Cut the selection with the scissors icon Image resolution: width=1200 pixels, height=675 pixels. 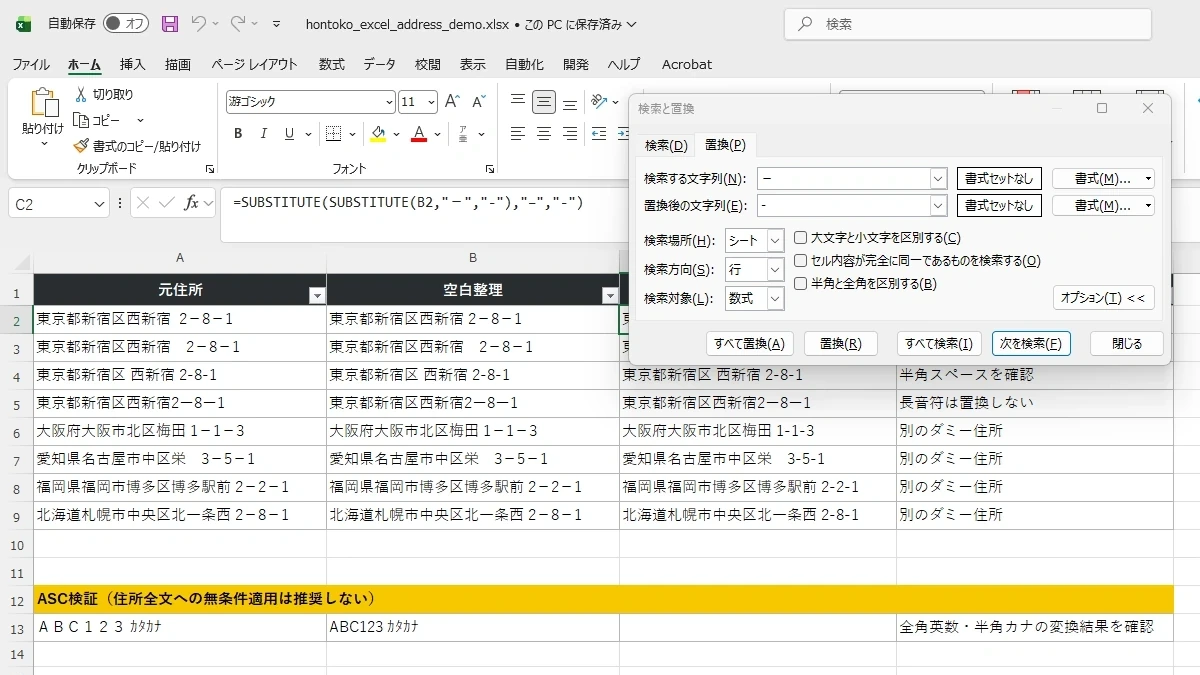pos(81,94)
